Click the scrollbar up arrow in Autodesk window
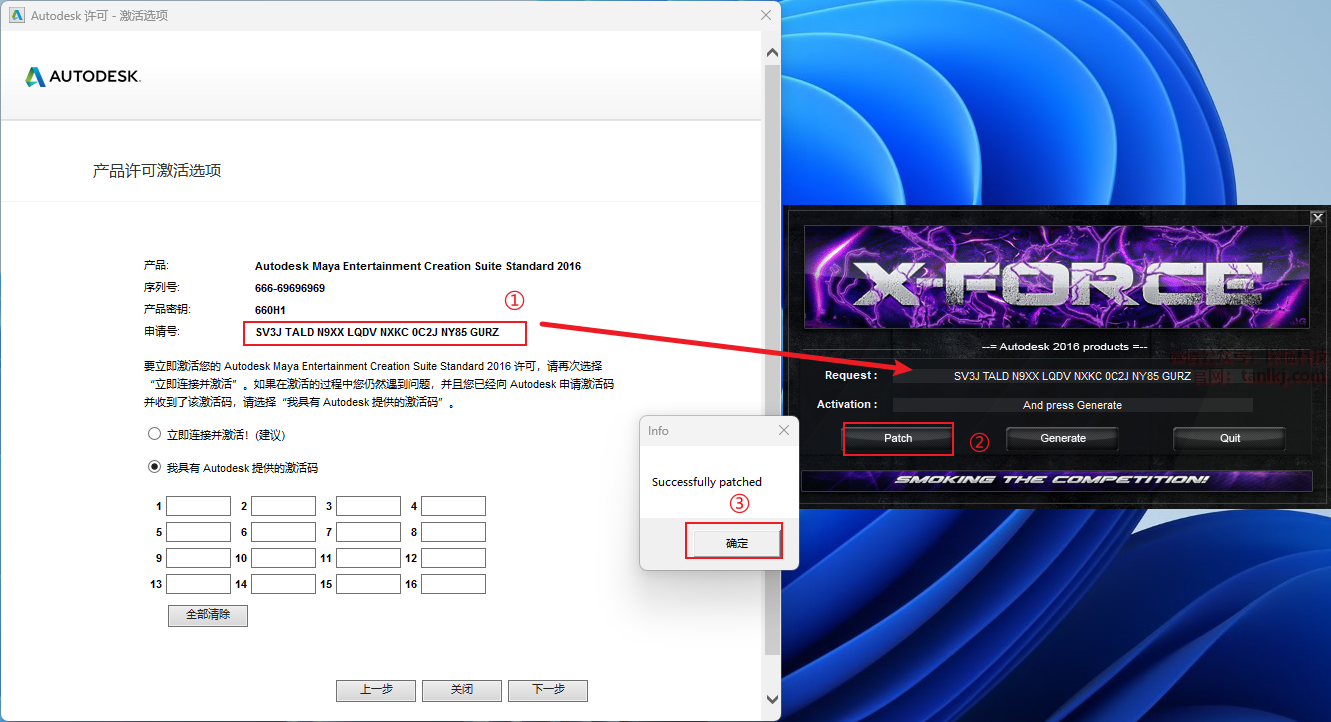Viewport: 1331px width, 722px height. point(772,53)
